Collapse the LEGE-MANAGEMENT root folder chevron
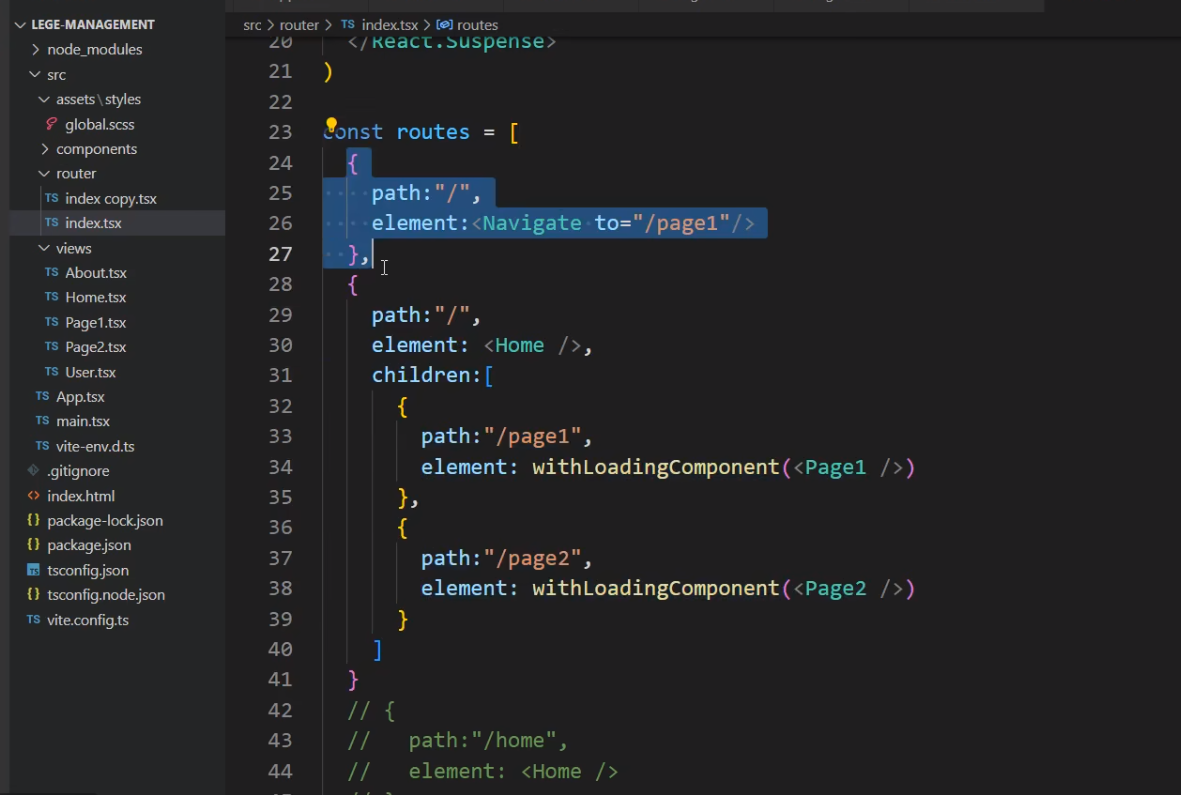 click(20, 25)
